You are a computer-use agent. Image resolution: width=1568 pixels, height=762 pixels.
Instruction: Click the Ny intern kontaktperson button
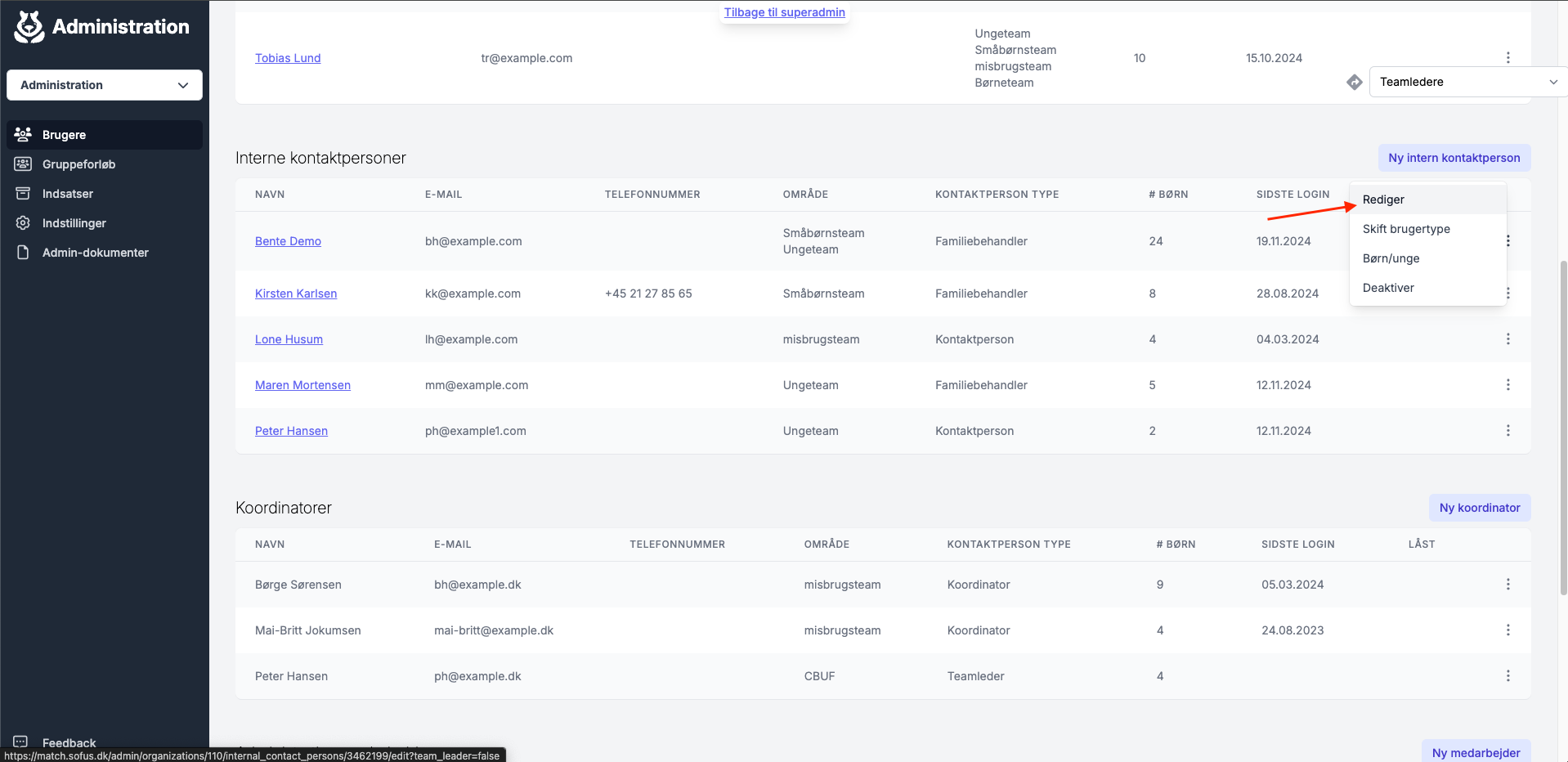pos(1454,158)
